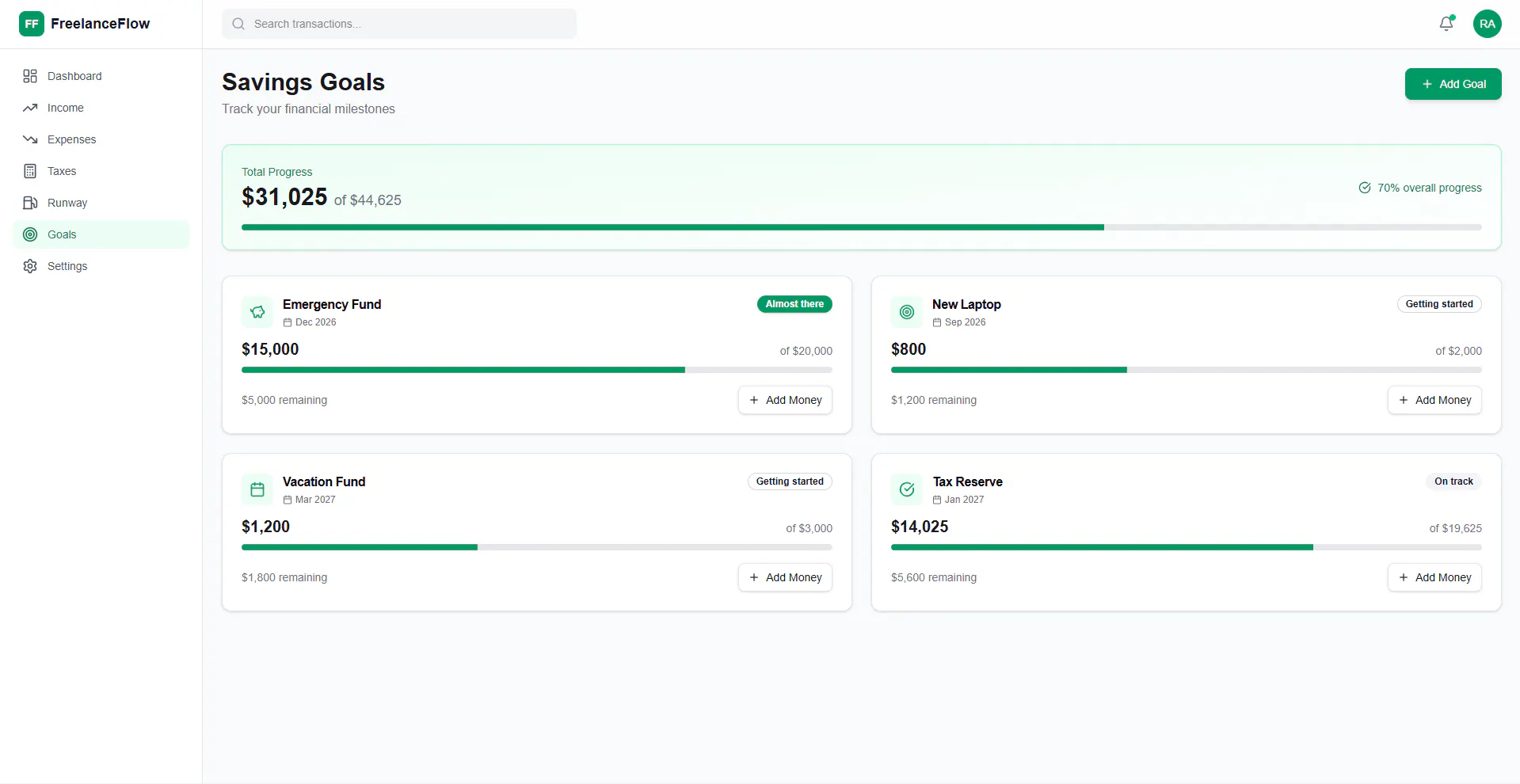Click the $15,000 saved amount
Screen dimensions: 1520x784
point(270,349)
